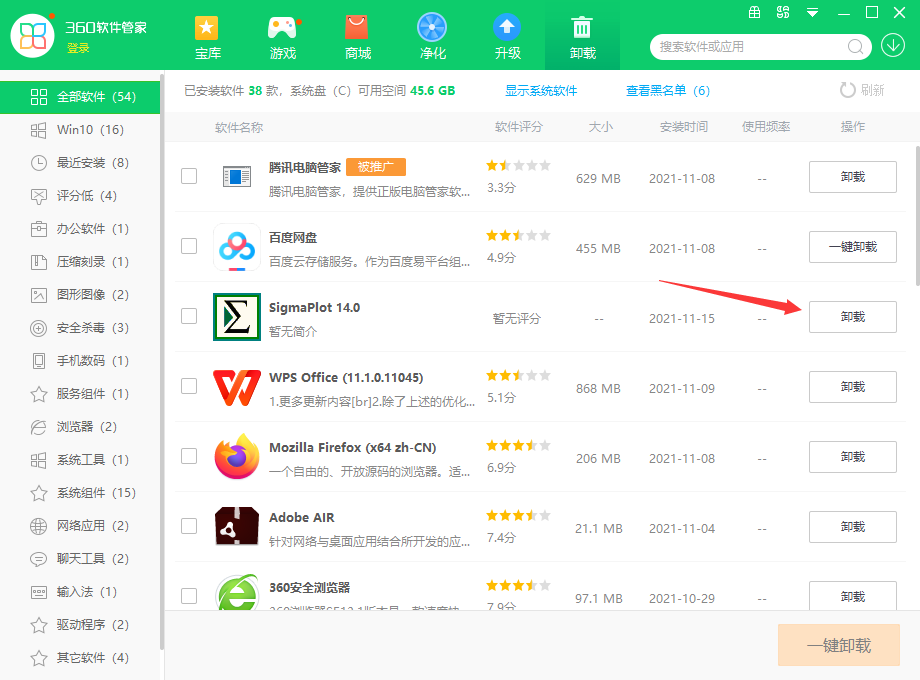
Task: Select the Mozilla Firefox checkbox
Action: tap(189, 456)
